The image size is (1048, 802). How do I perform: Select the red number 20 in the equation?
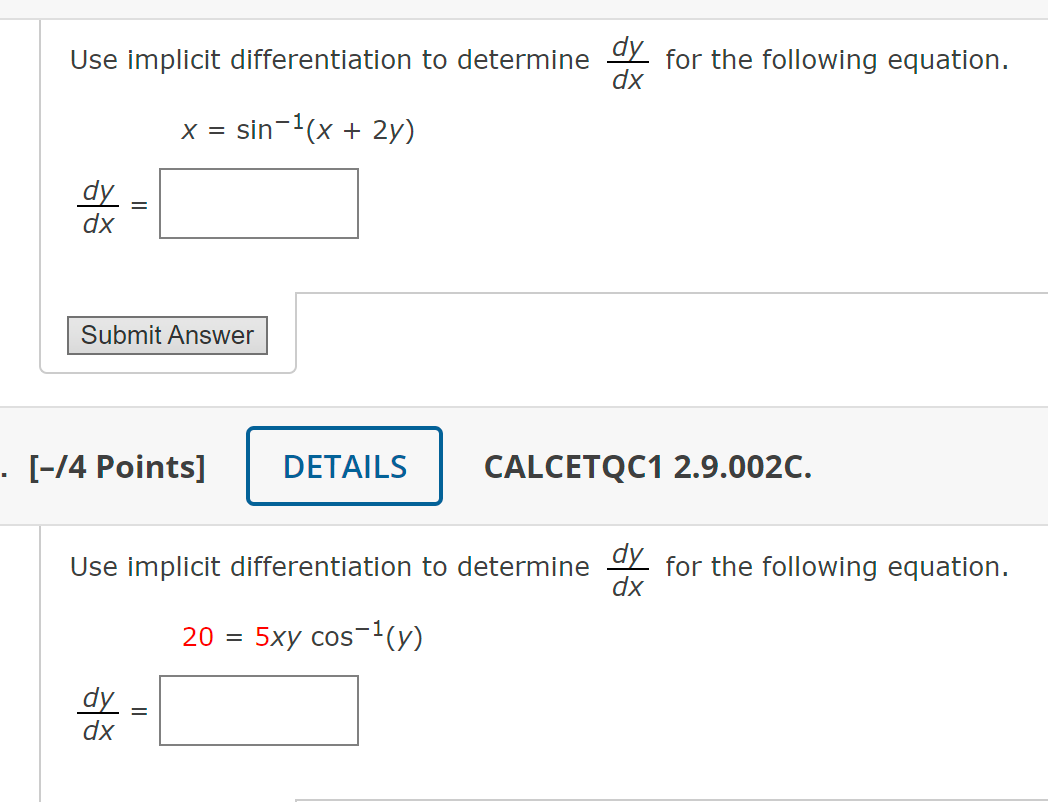199,637
